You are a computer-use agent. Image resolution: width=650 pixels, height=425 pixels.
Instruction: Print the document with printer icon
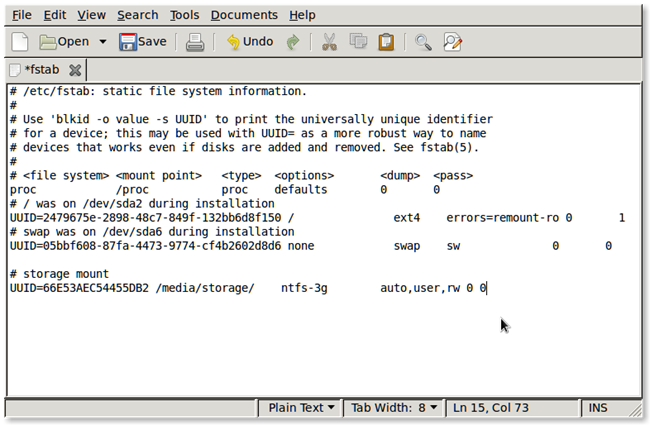pos(195,42)
